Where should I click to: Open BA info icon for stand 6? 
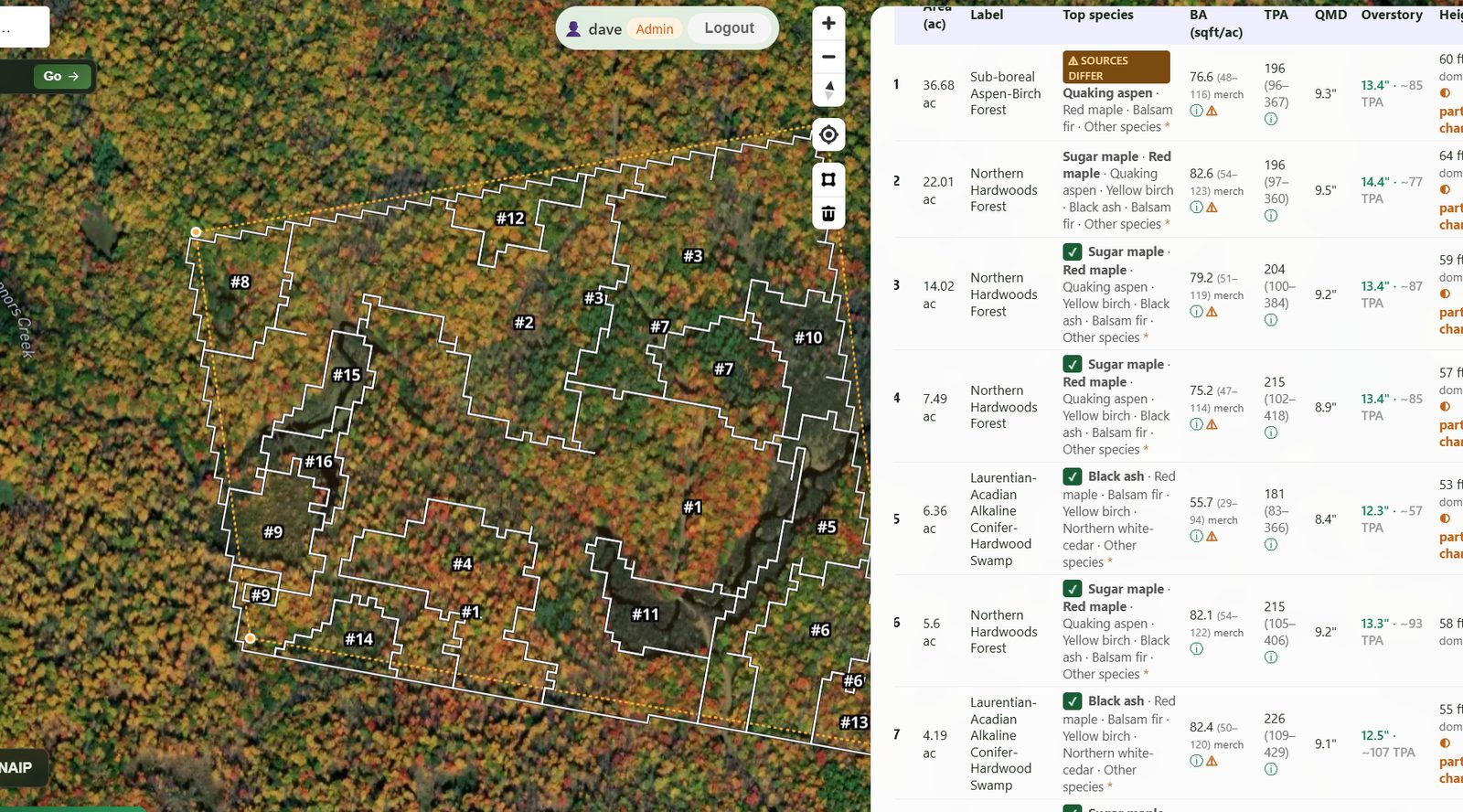point(1196,649)
